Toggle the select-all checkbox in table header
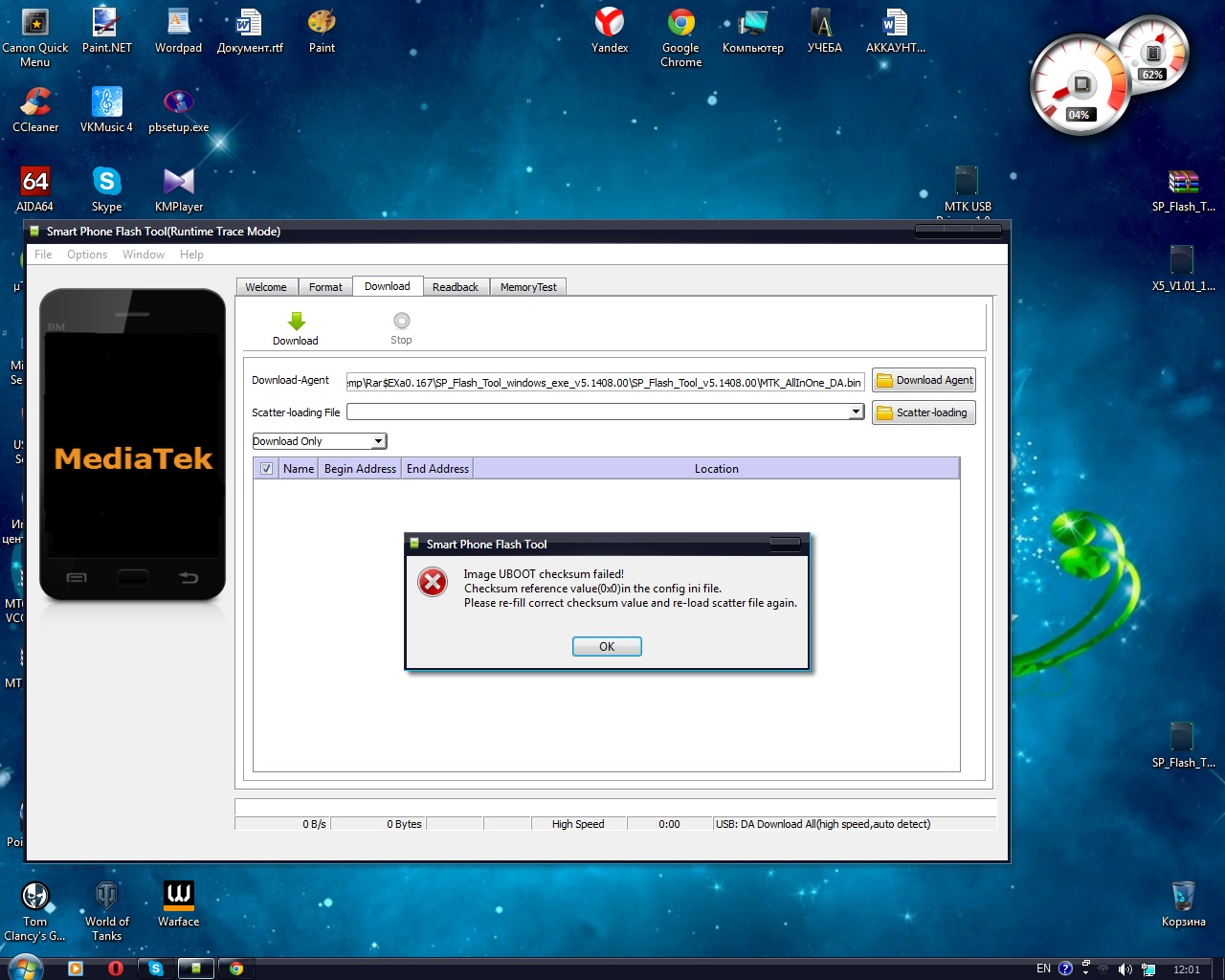The height and width of the screenshot is (980, 1225). coord(266,469)
